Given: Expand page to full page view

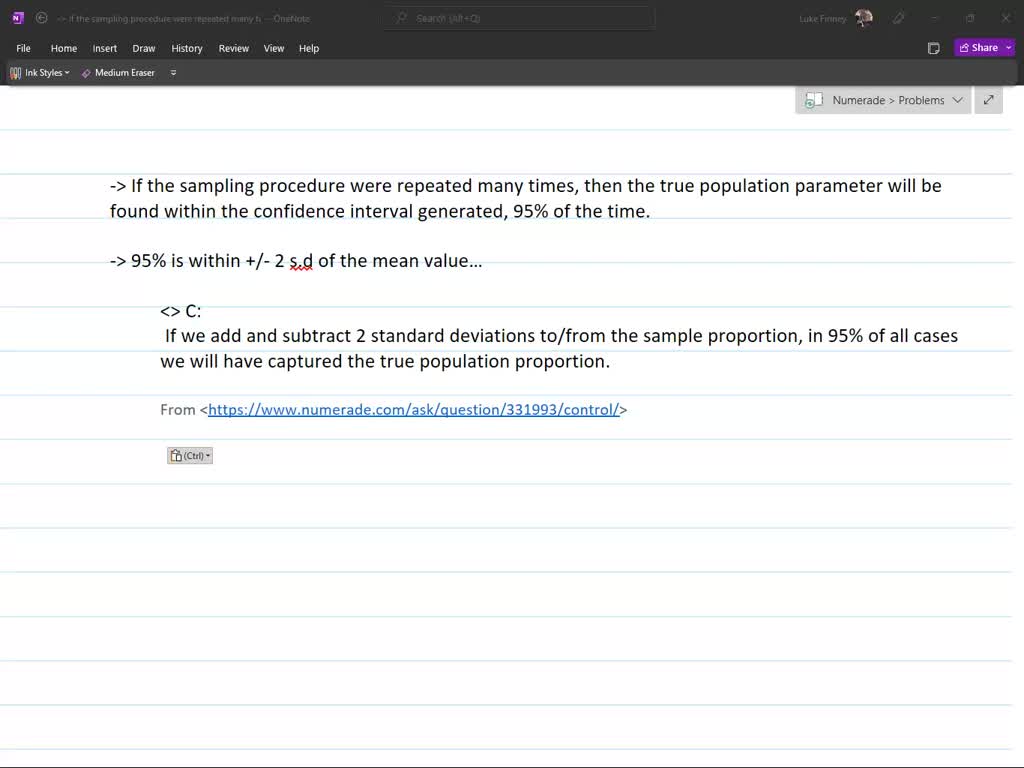Looking at the screenshot, I should (988, 100).
